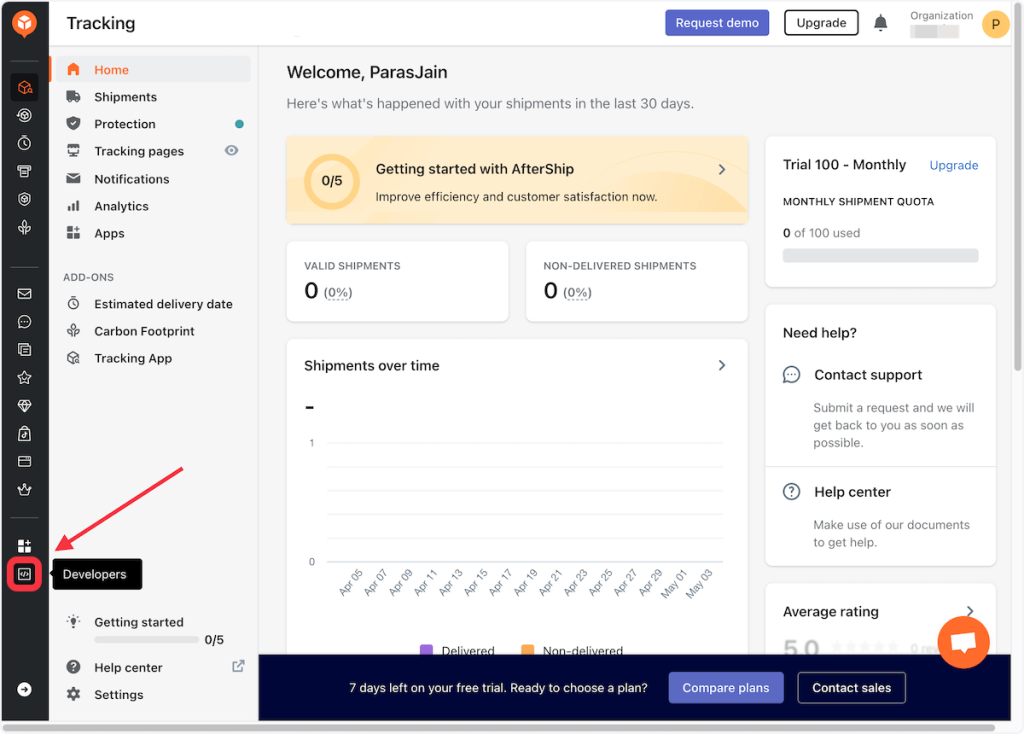The width and height of the screenshot is (1024, 734).
Task: Expand Shipments over time chevron
Action: pos(722,366)
